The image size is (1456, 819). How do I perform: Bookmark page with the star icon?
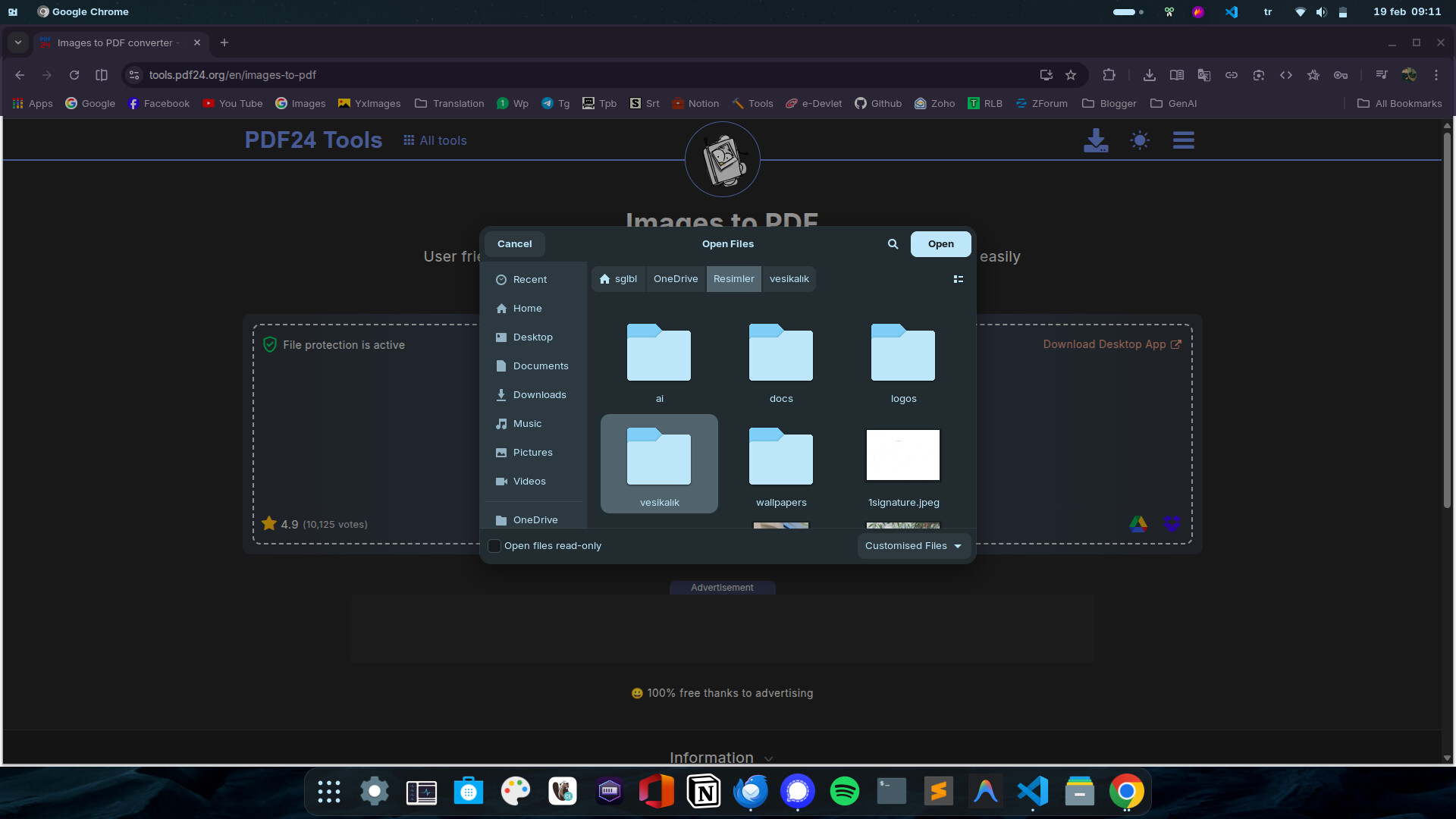(x=1071, y=75)
